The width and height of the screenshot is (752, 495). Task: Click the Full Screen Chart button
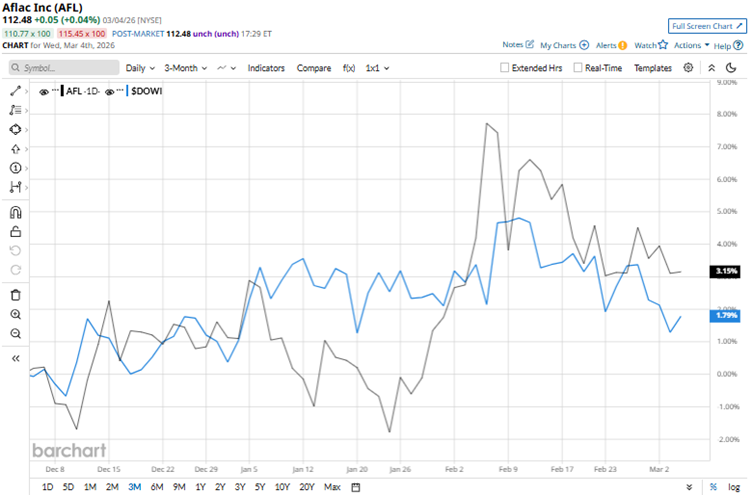click(707, 26)
